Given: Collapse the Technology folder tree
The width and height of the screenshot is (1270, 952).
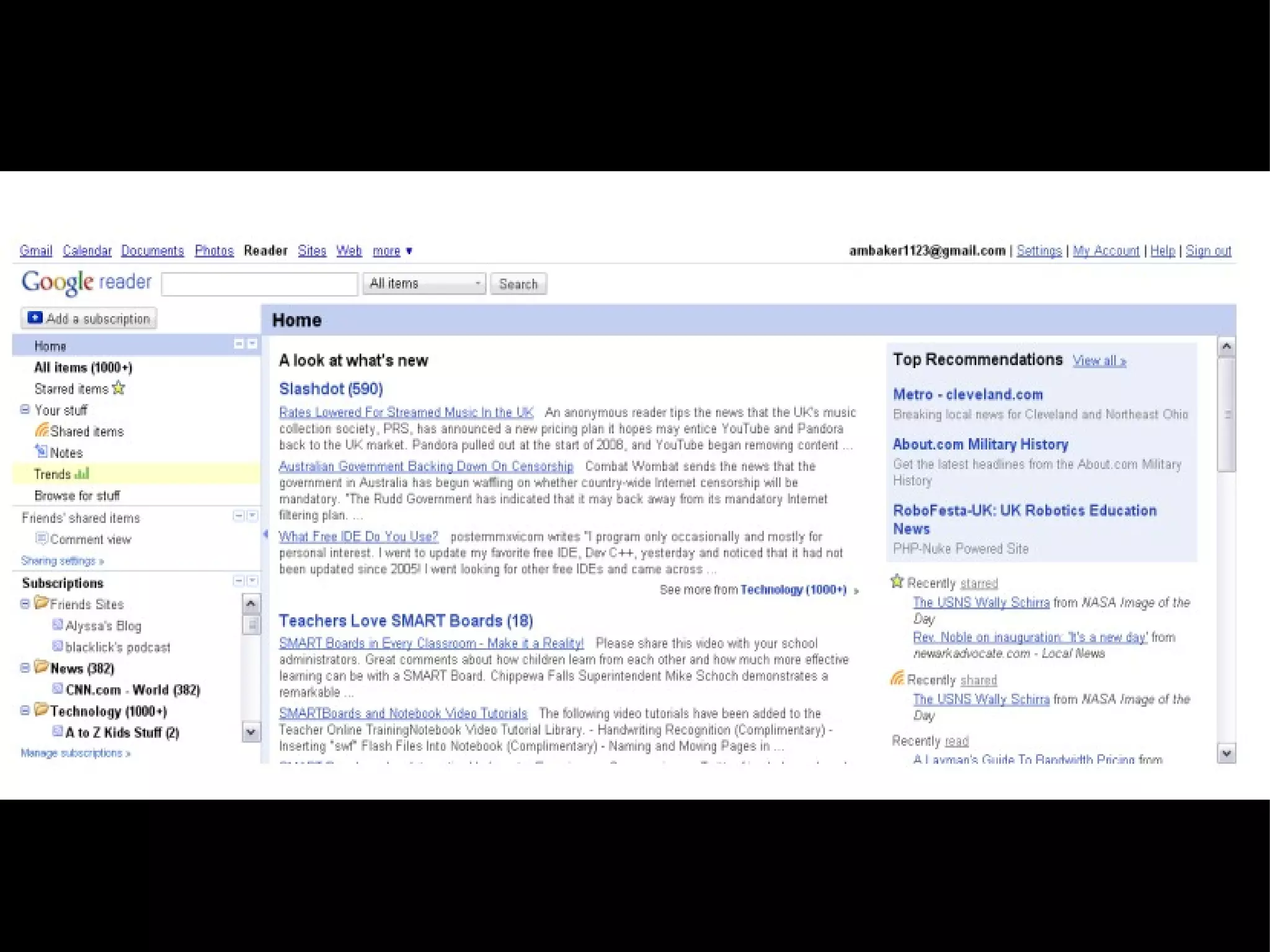Looking at the screenshot, I should click(x=25, y=710).
